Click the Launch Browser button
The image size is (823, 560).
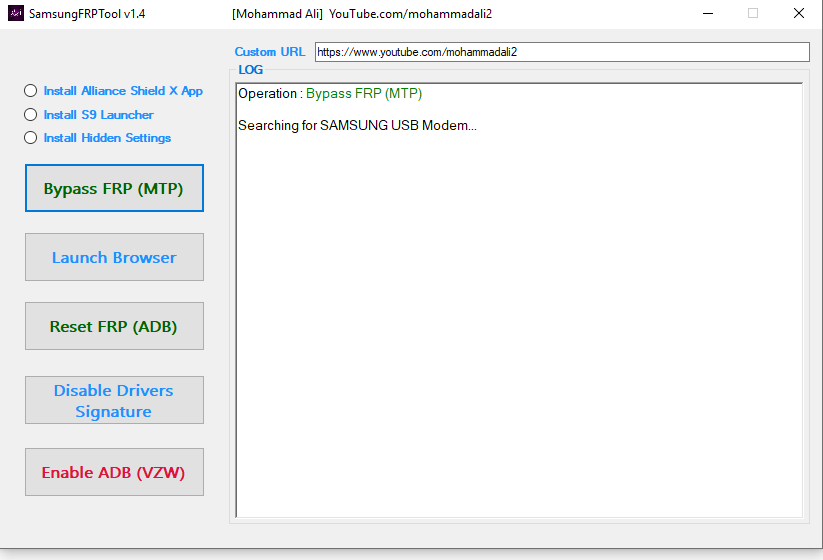coord(114,257)
